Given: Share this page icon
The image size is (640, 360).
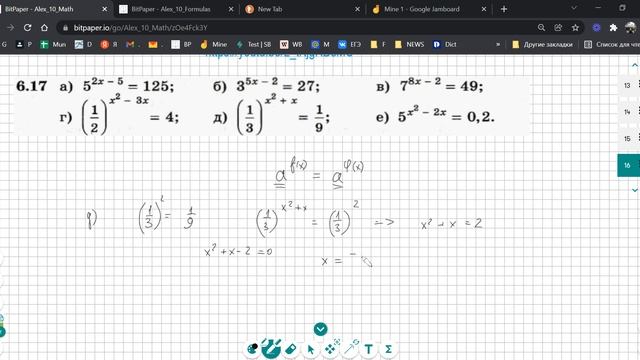Looking at the screenshot, I should (x=558, y=28).
